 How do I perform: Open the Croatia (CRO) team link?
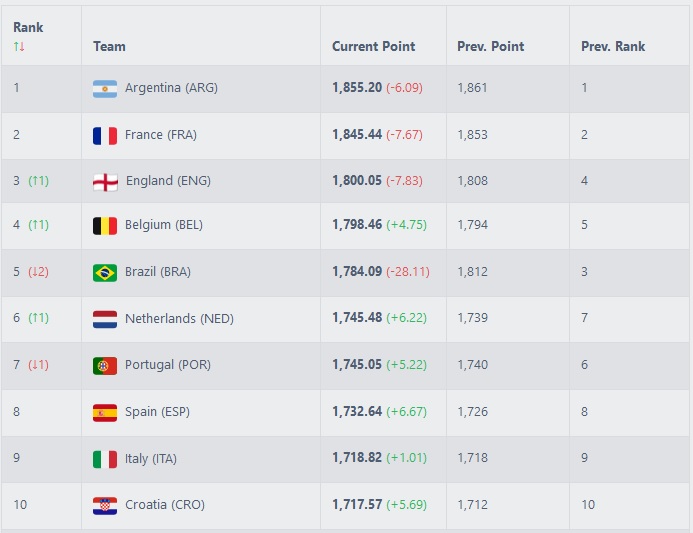[165, 505]
